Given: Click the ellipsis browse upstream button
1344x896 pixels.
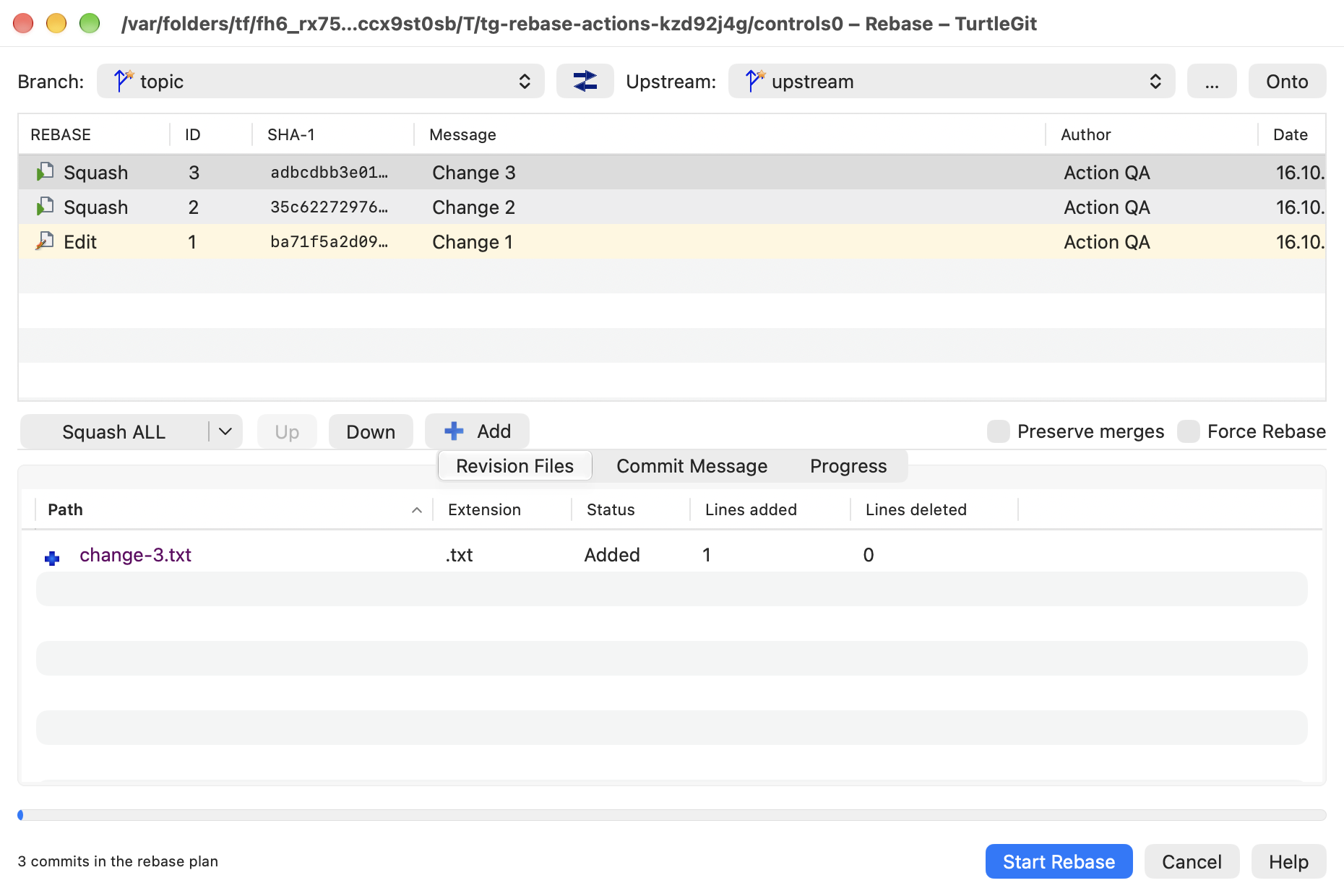Looking at the screenshot, I should 1212,81.
